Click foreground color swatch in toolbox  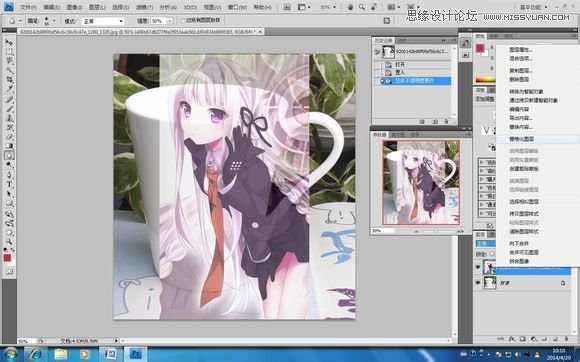[7, 258]
